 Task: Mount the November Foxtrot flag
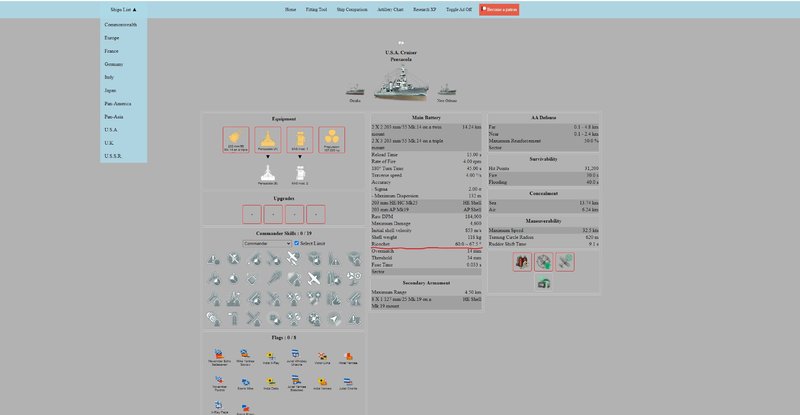pos(219,383)
